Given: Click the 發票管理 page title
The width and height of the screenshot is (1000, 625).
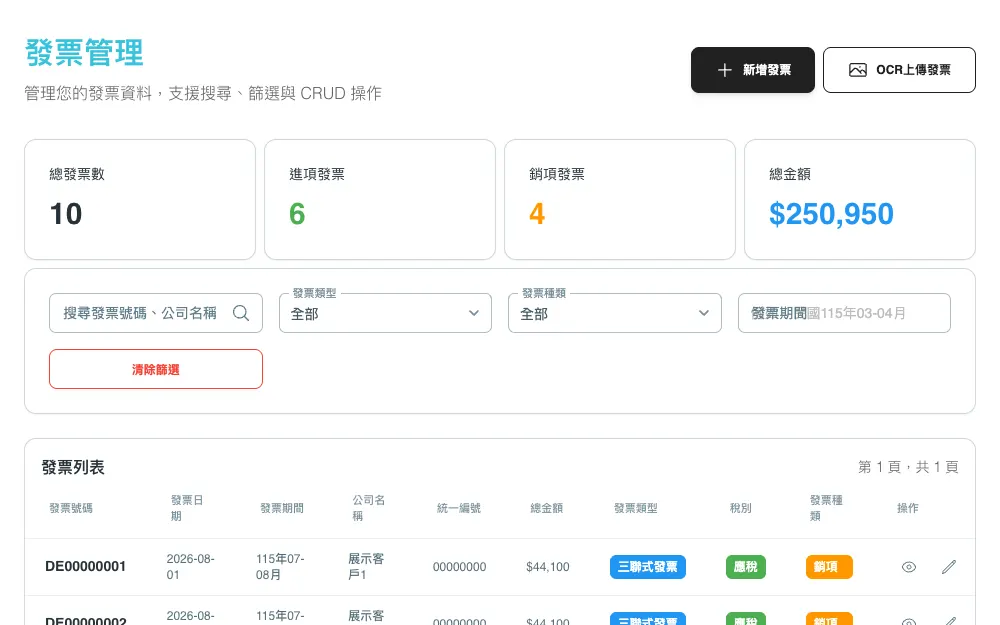Looking at the screenshot, I should (x=84, y=52).
